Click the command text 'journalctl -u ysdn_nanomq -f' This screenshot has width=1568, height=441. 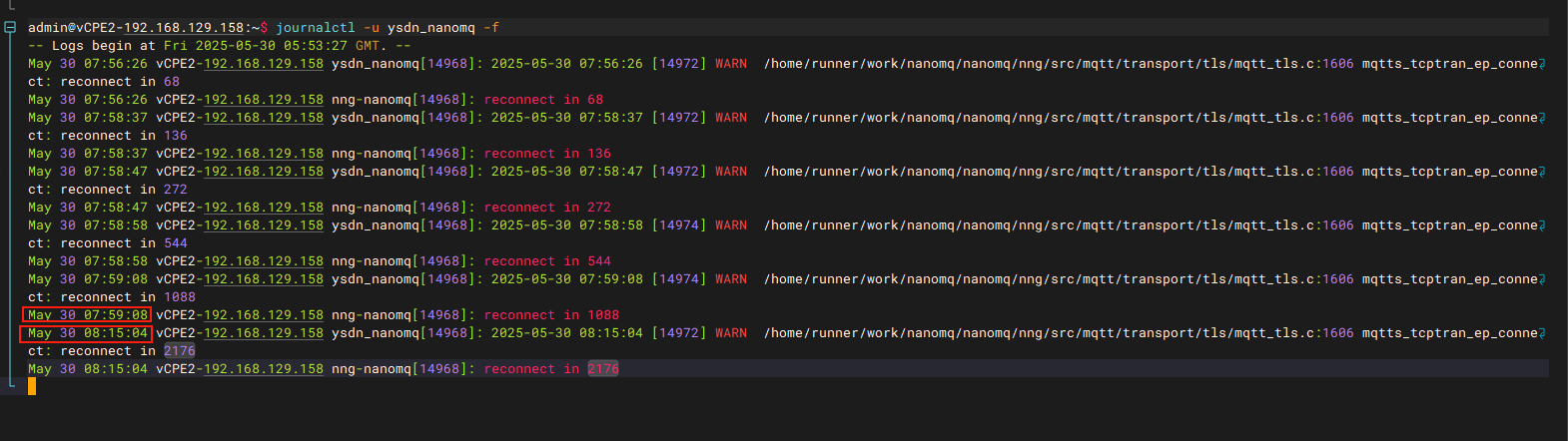388,28
